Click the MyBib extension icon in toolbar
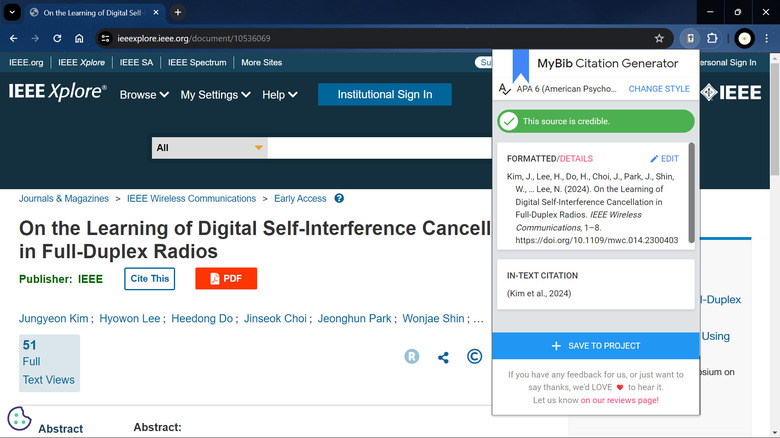Image resolution: width=780 pixels, height=438 pixels. coord(690,38)
